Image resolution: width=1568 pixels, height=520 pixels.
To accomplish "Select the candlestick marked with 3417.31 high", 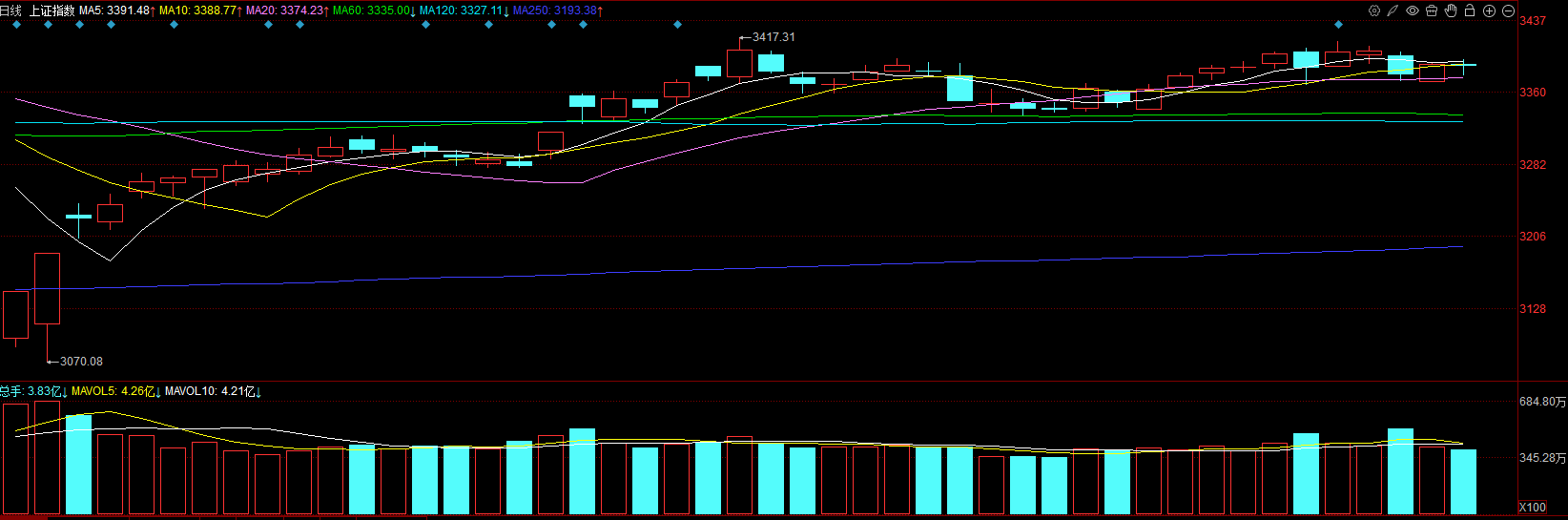I will 739,61.
